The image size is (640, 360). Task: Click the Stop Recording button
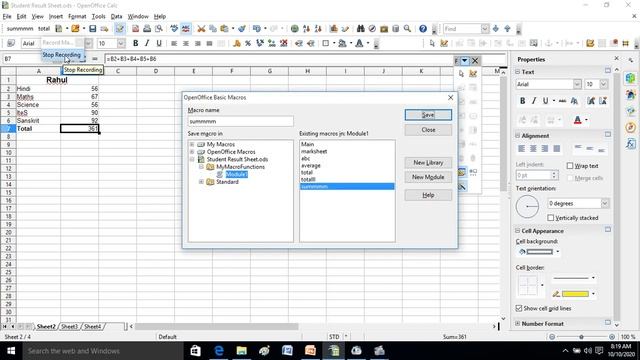point(62,55)
